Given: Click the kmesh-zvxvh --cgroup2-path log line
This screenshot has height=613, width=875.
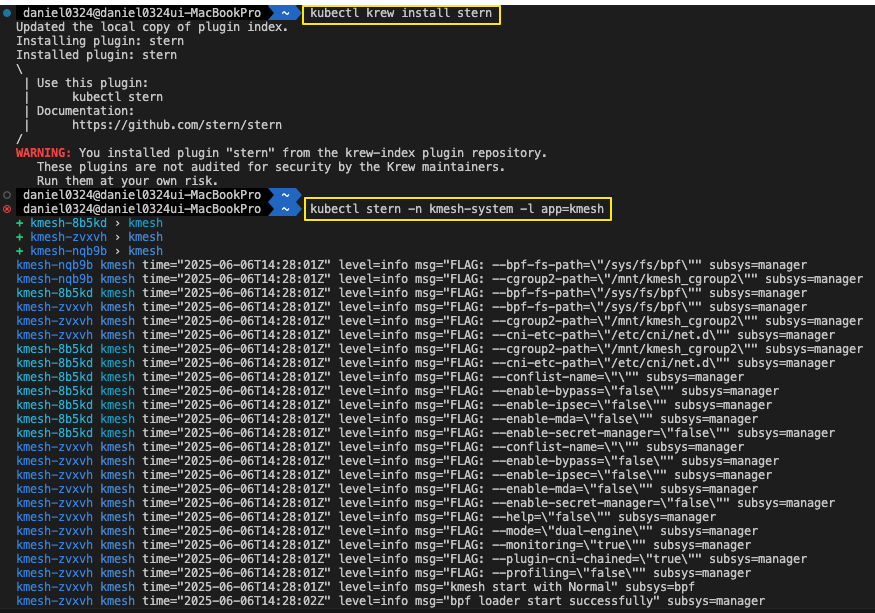Looking at the screenshot, I should coord(439,320).
